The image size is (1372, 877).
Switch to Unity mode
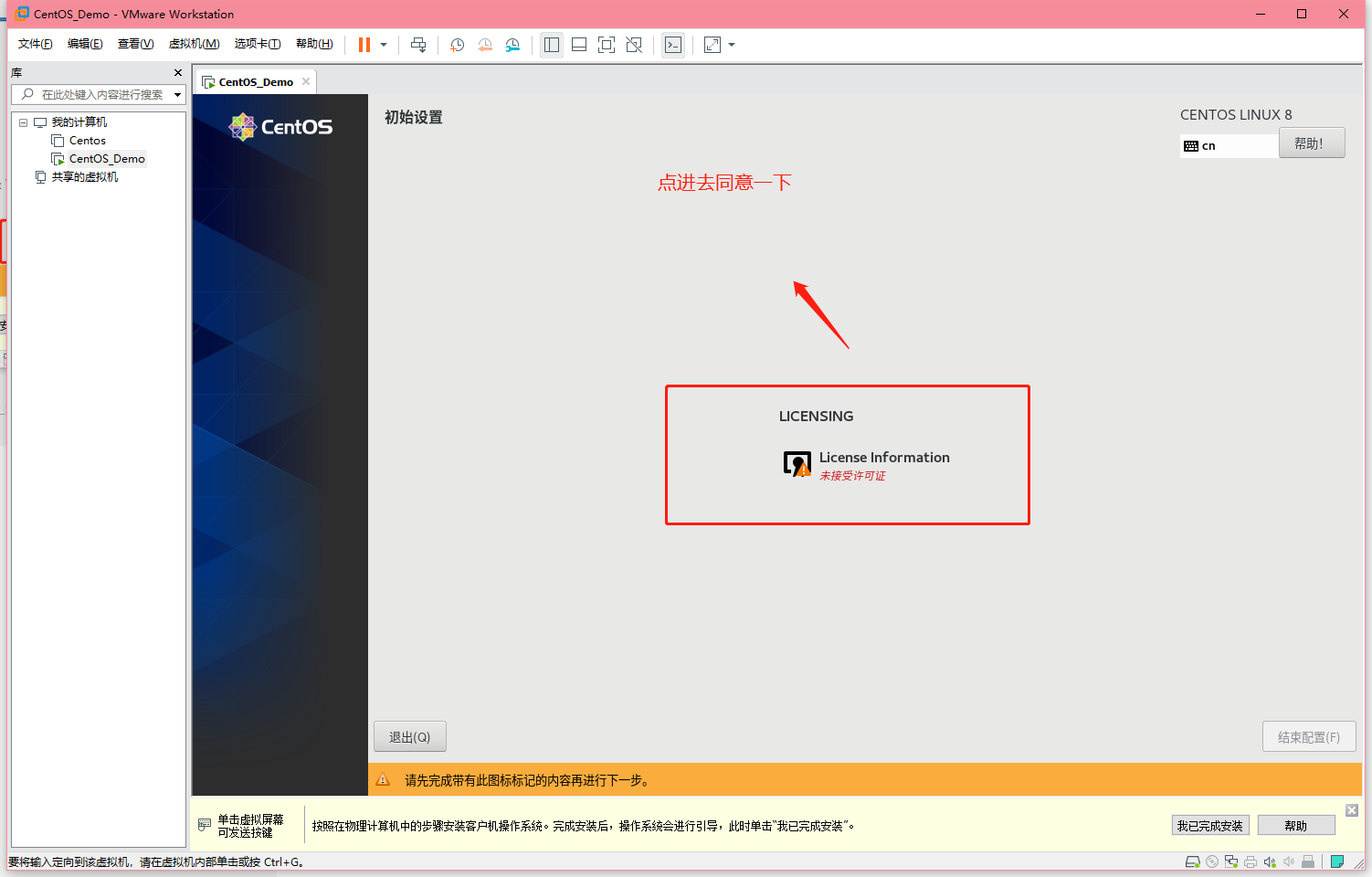[634, 45]
